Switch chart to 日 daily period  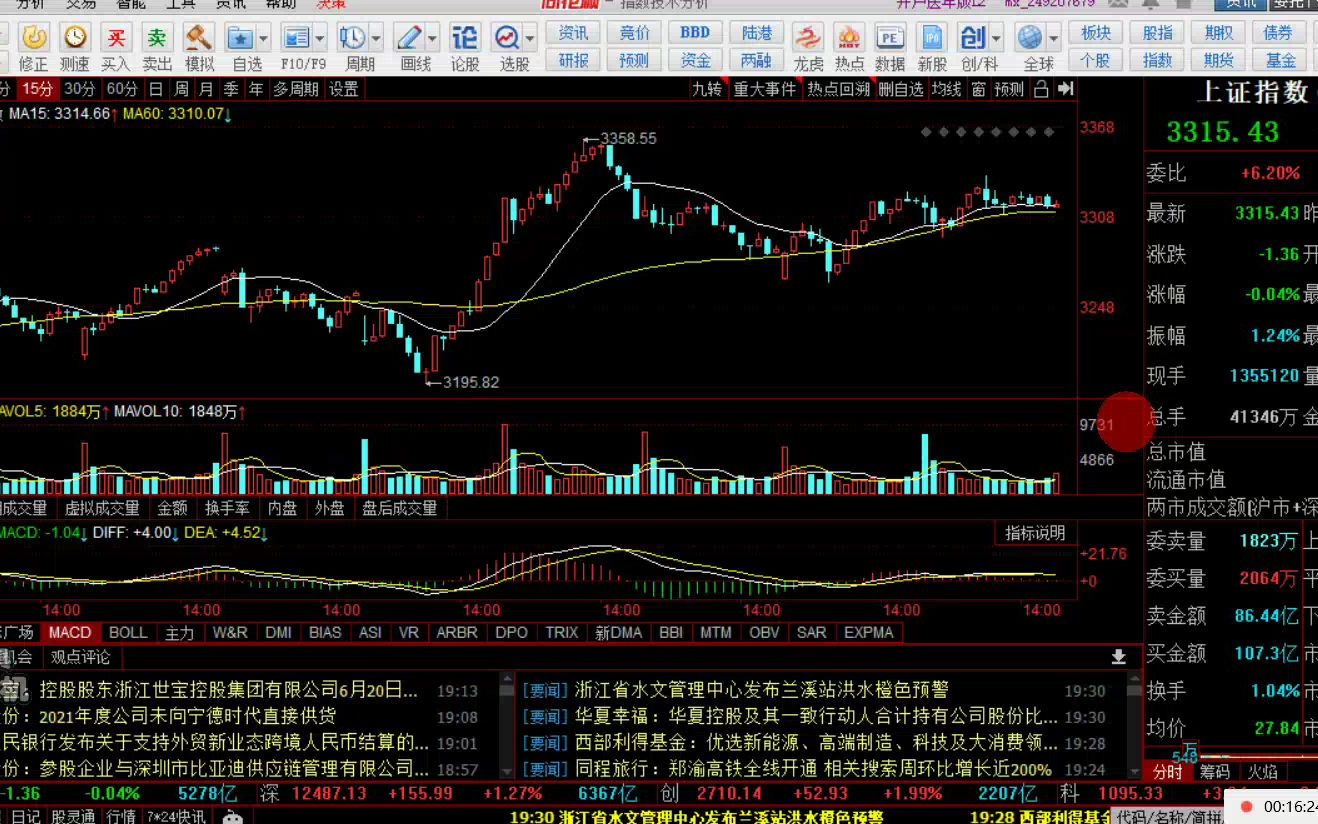click(x=157, y=89)
